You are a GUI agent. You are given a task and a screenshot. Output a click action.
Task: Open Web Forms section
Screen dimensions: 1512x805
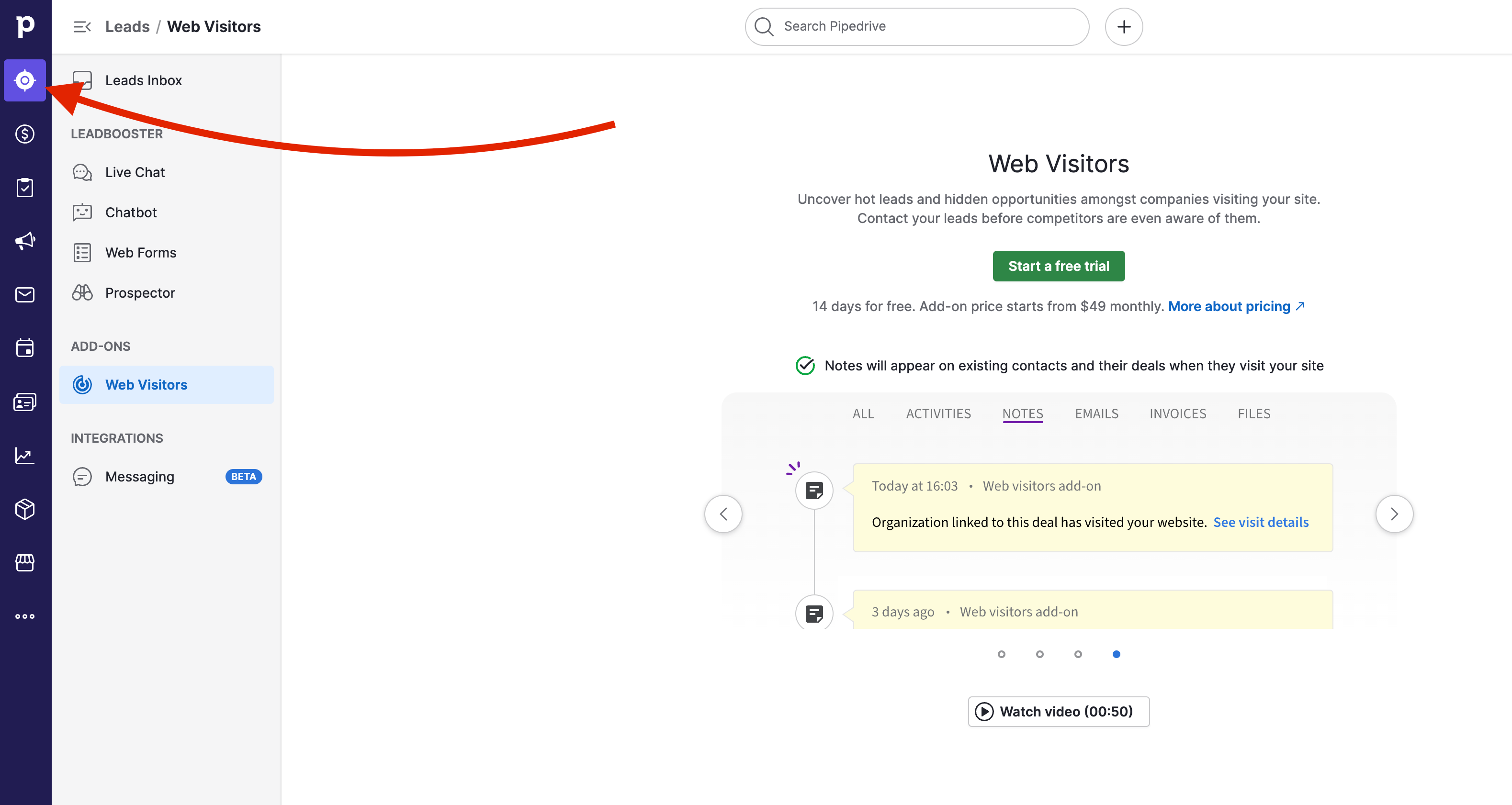click(x=166, y=252)
